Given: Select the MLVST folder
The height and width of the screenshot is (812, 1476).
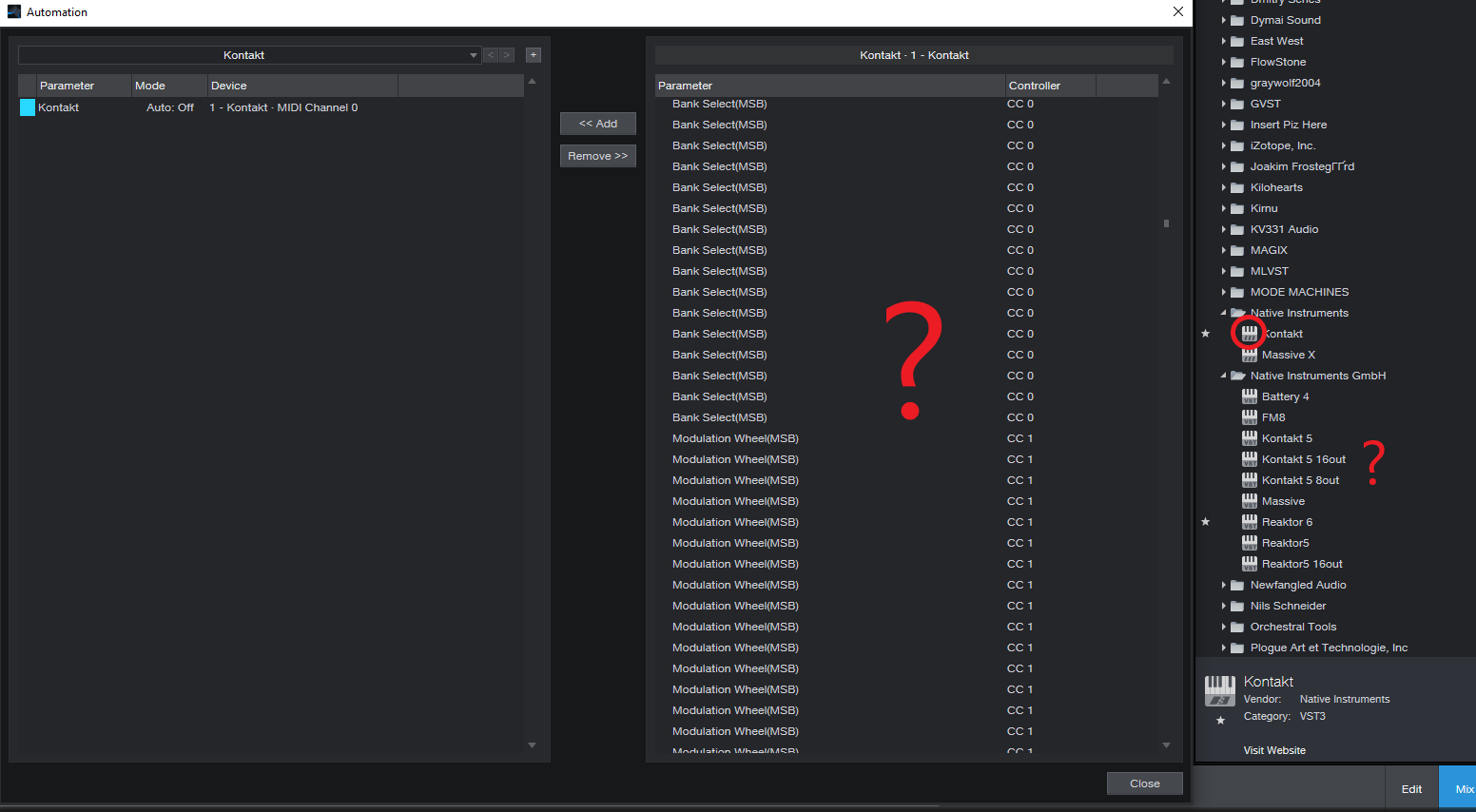Looking at the screenshot, I should pyautogui.click(x=1269, y=271).
